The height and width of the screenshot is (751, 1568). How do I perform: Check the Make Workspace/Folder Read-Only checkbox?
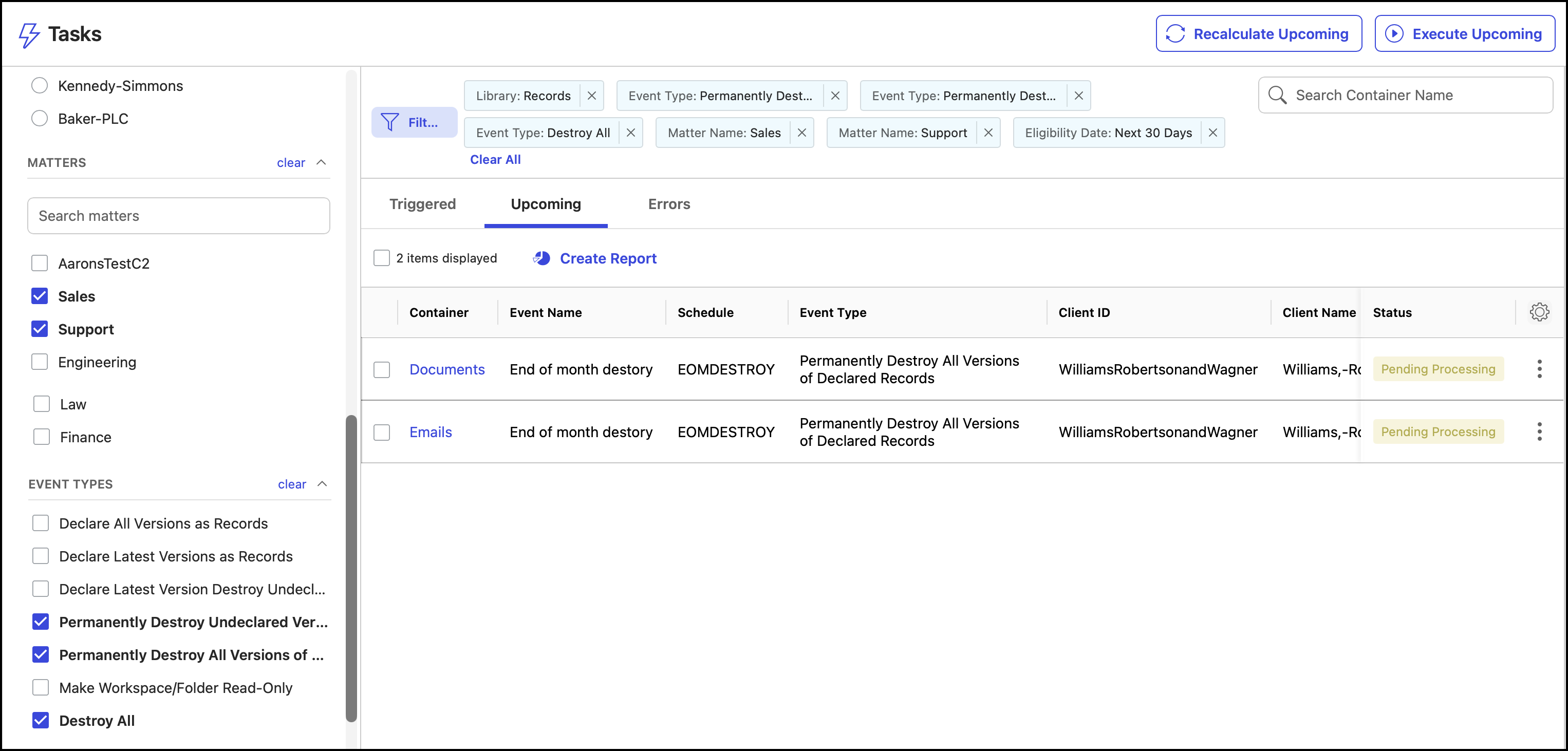click(x=41, y=688)
